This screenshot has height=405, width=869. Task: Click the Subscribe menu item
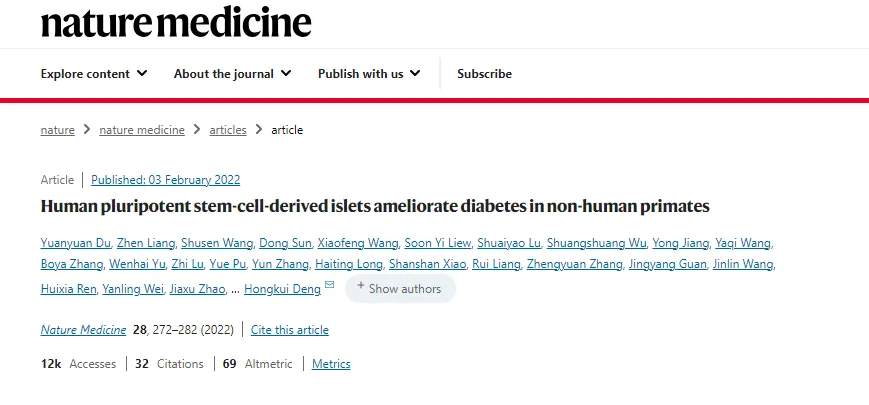point(484,74)
